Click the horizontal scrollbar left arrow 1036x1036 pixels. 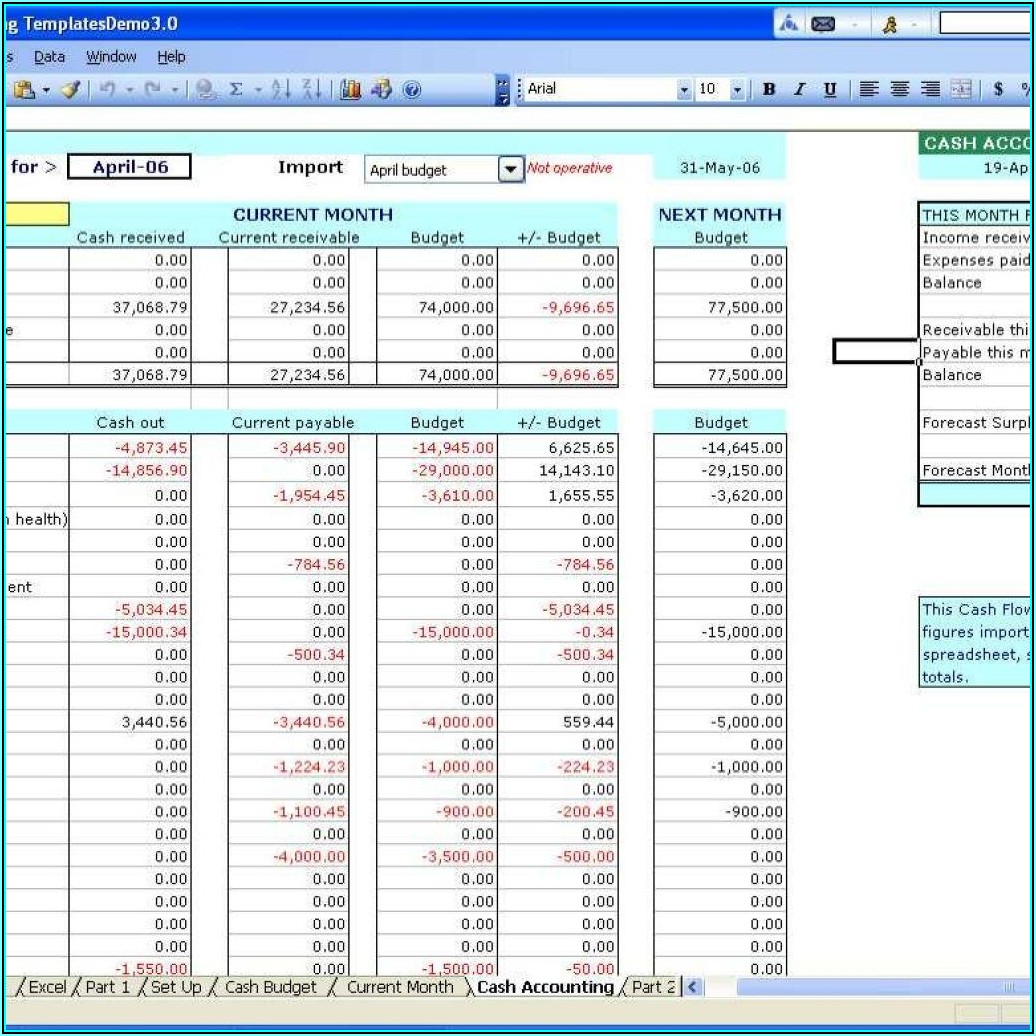(x=692, y=987)
